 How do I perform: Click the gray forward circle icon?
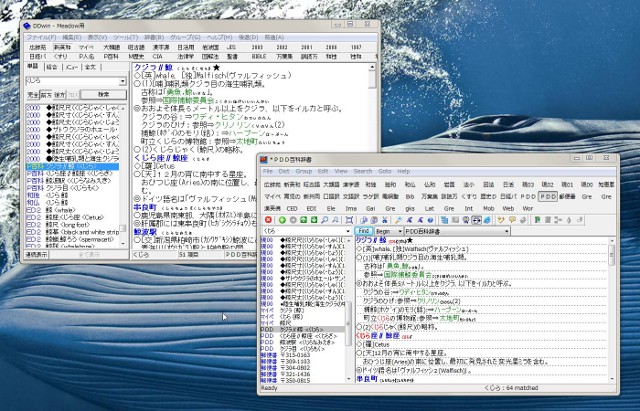tap(293, 220)
